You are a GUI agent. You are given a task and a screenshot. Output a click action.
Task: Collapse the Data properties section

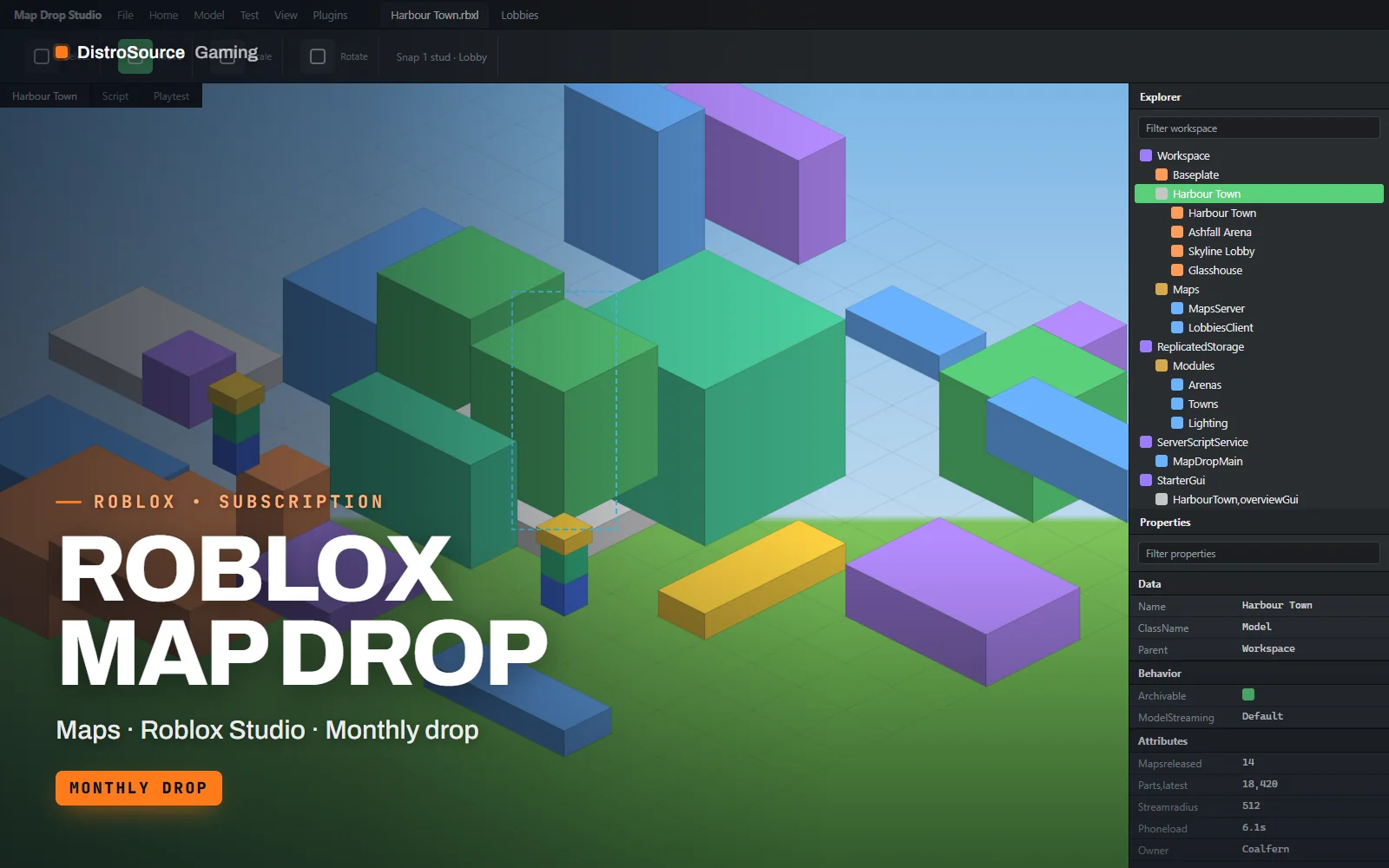(x=1259, y=584)
